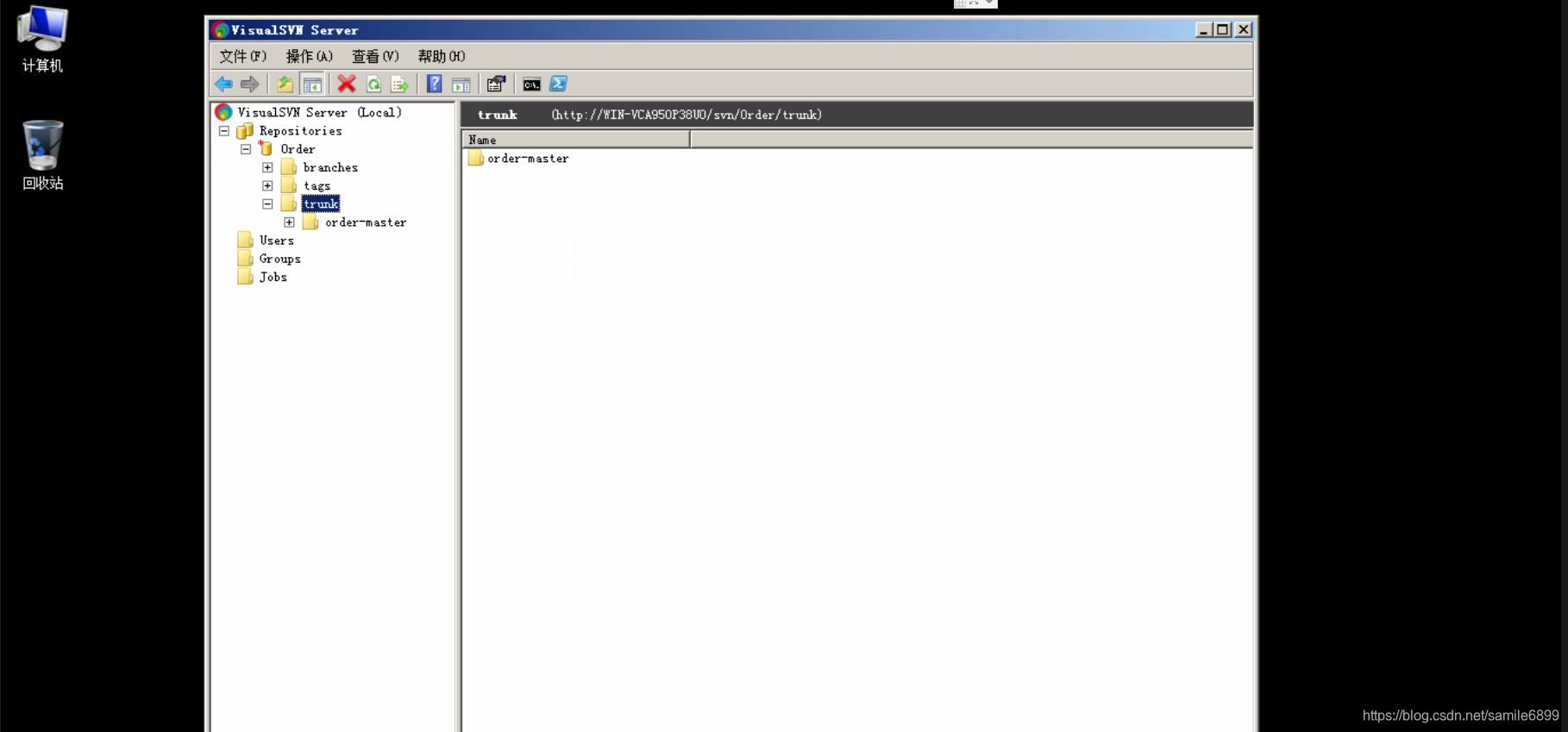The height and width of the screenshot is (732, 1568).
Task: Click the 回收站 recycle bin desktop icon
Action: click(x=42, y=156)
